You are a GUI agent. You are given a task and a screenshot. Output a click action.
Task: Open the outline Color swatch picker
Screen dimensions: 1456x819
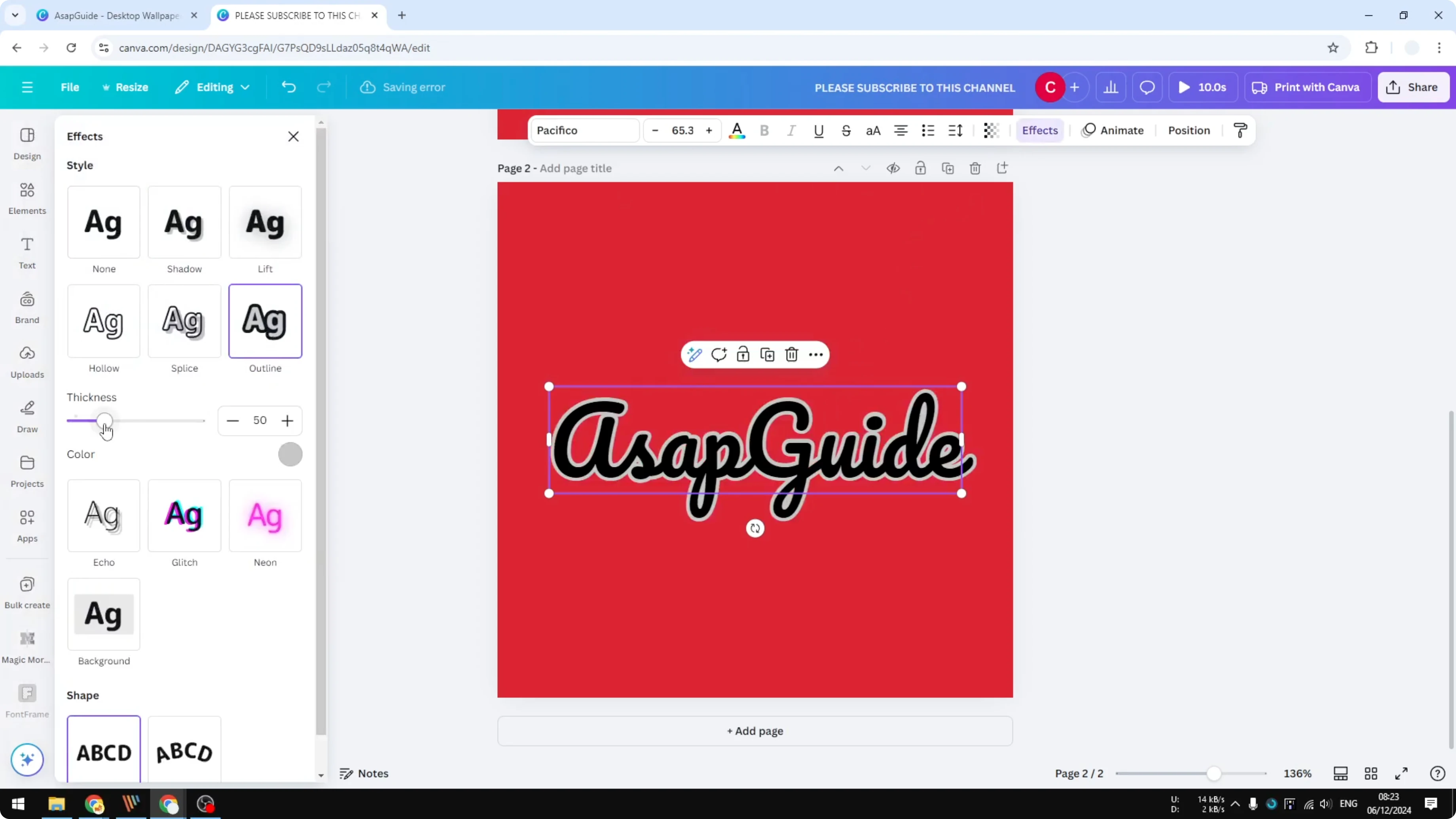coord(290,454)
